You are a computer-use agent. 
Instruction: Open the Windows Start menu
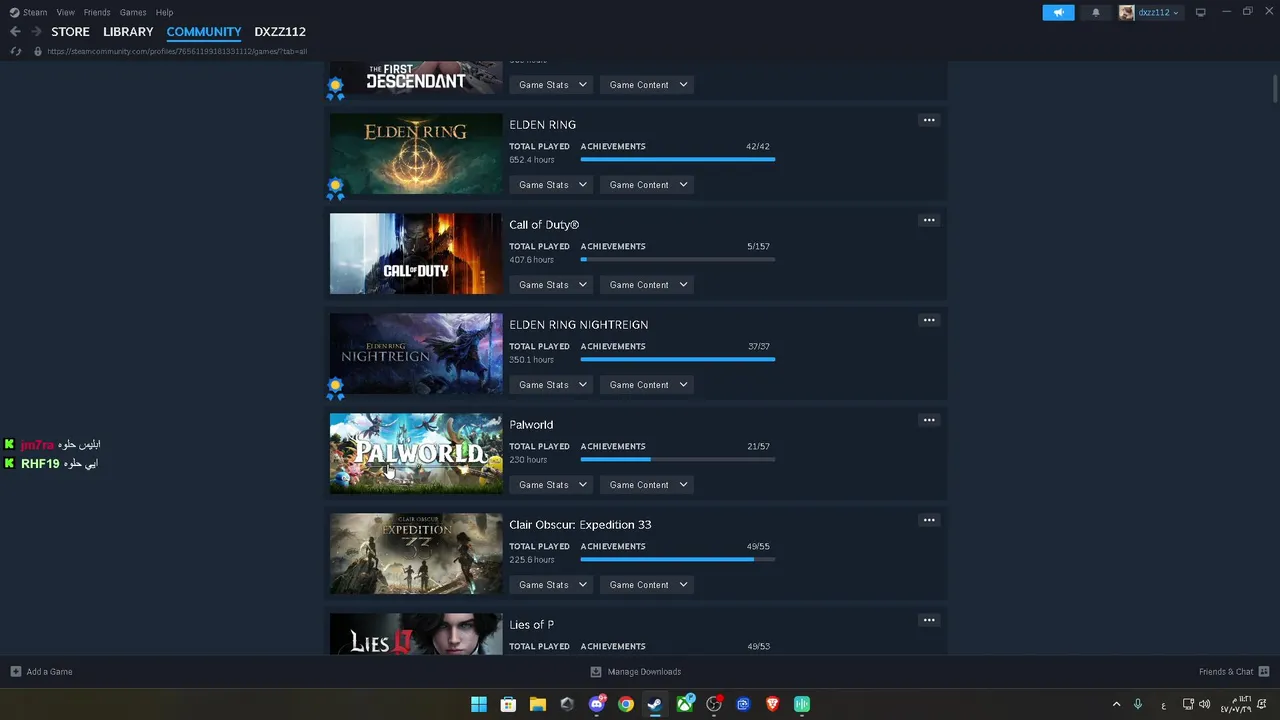click(479, 704)
